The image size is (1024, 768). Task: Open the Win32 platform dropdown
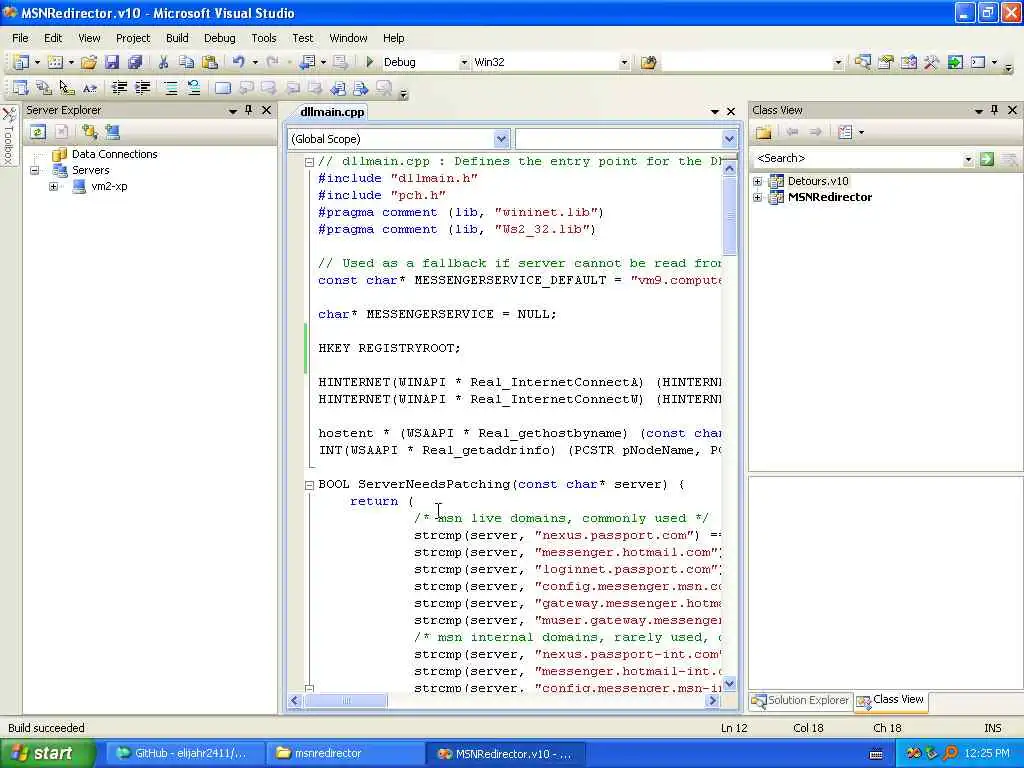pos(624,63)
